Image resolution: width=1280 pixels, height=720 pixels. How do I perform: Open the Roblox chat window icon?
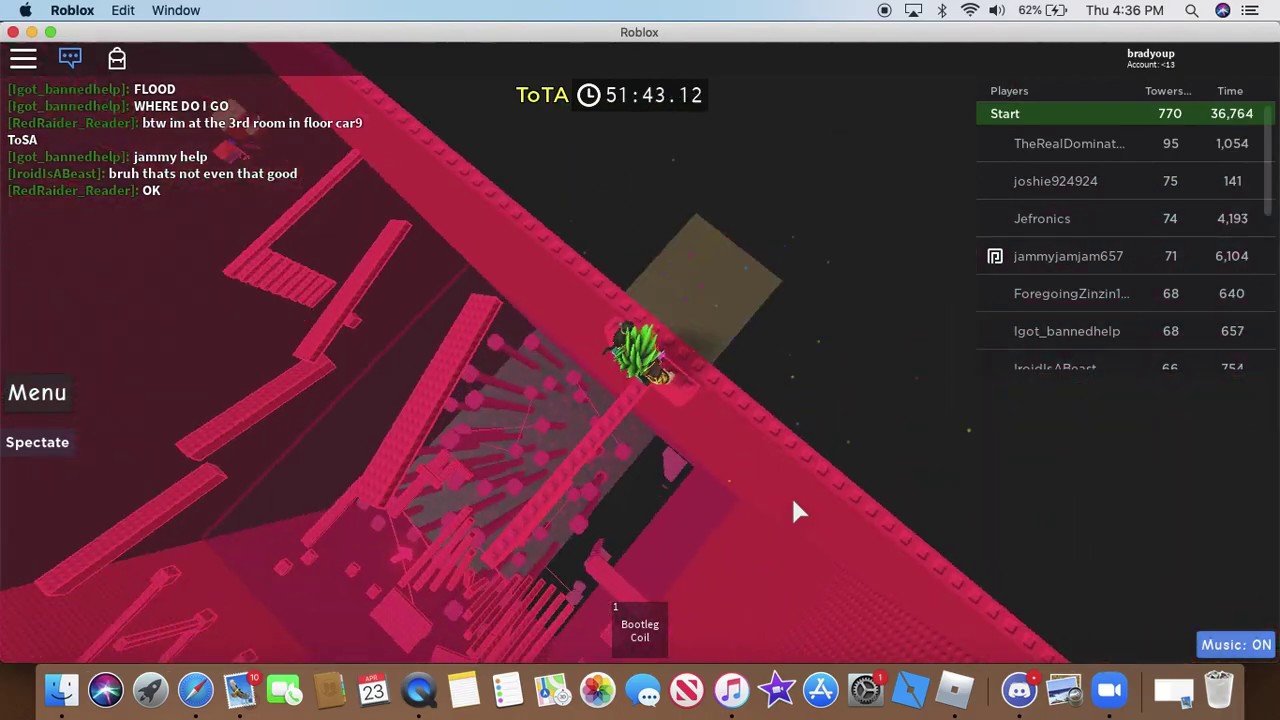click(70, 58)
